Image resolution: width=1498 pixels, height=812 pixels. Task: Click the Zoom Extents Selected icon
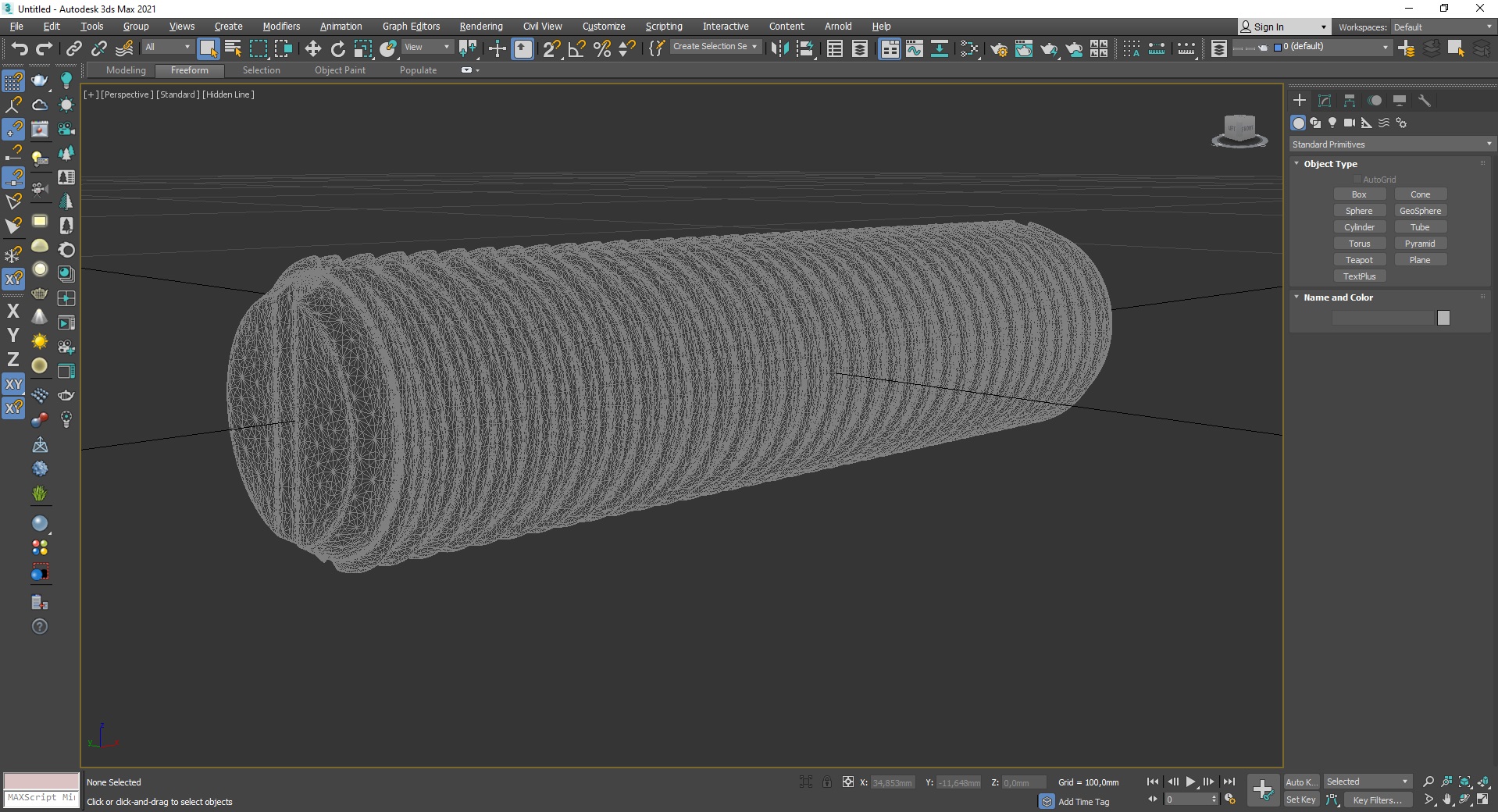(x=1464, y=782)
